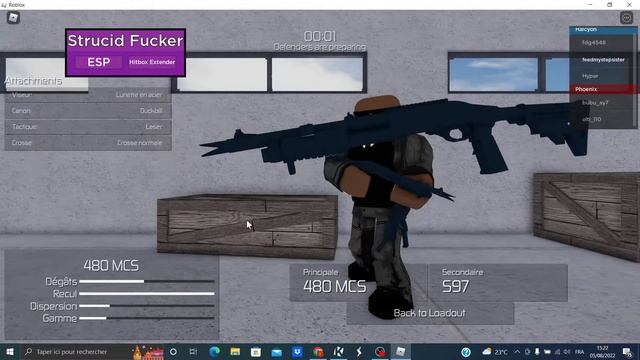Screen dimensions: 640x360
Task: Click the Recul stat bar
Action: 147,293
